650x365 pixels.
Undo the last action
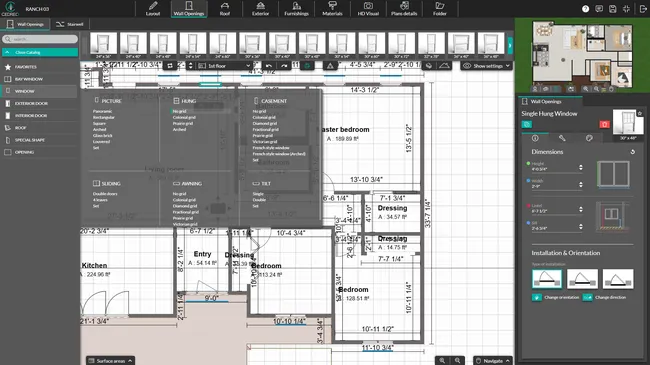coord(269,66)
